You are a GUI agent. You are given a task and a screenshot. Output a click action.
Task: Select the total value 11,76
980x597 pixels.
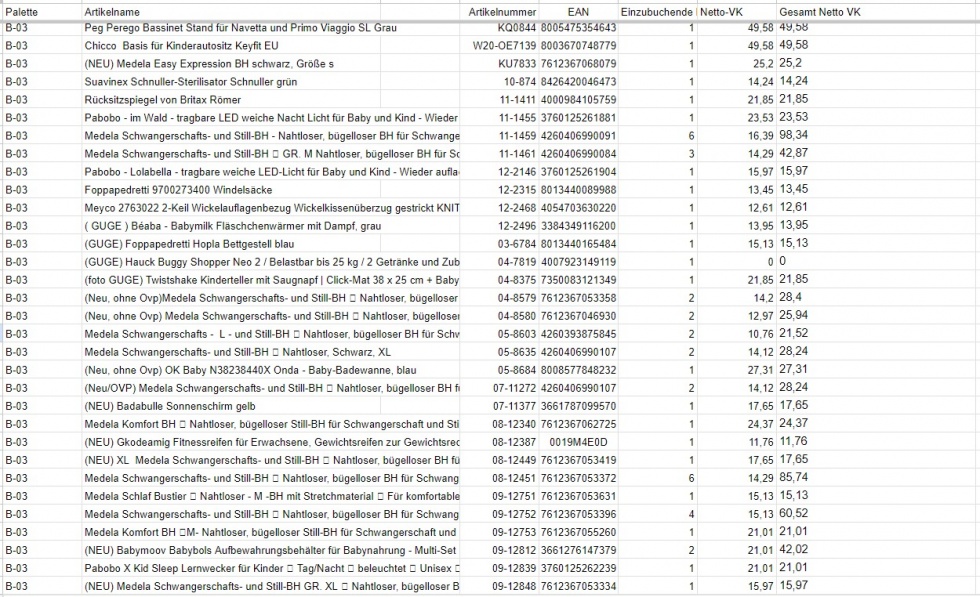coord(794,443)
